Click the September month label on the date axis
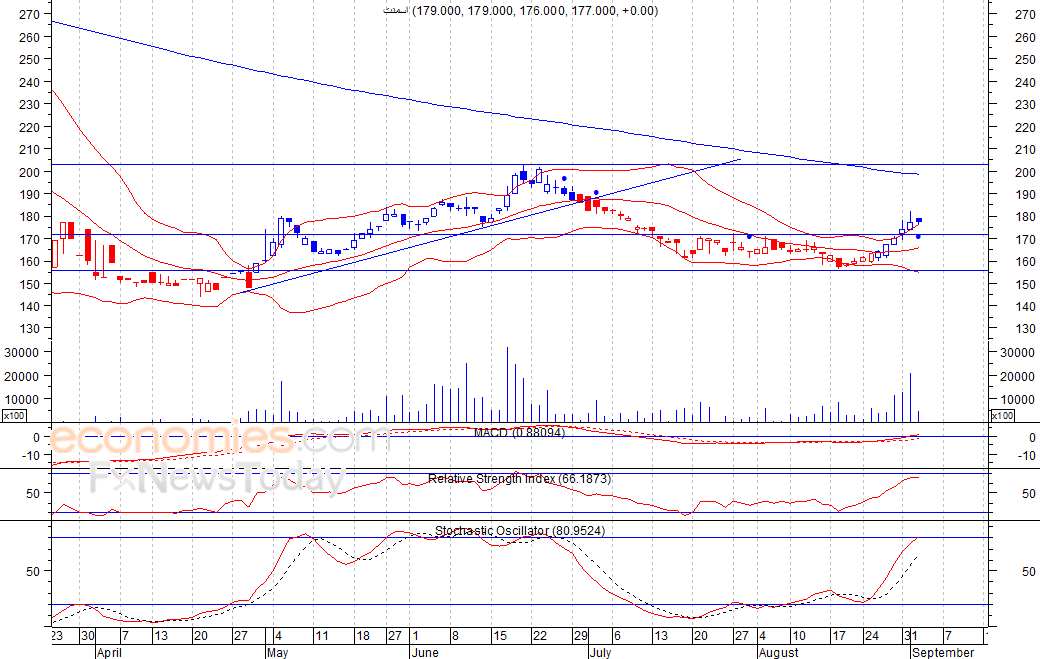This screenshot has width=1040, height=659. [x=943, y=652]
